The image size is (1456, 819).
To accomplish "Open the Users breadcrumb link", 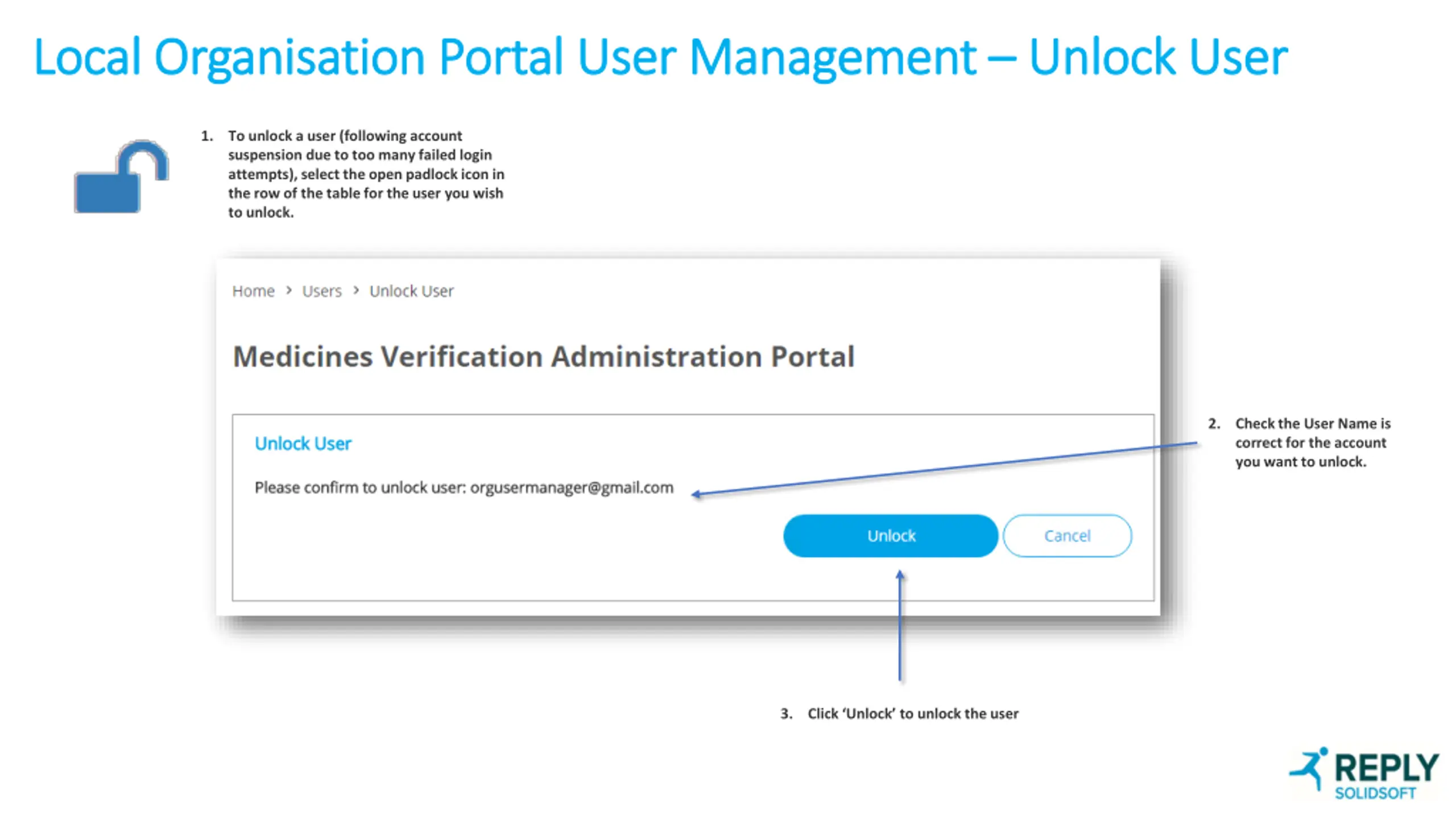I will tap(321, 291).
